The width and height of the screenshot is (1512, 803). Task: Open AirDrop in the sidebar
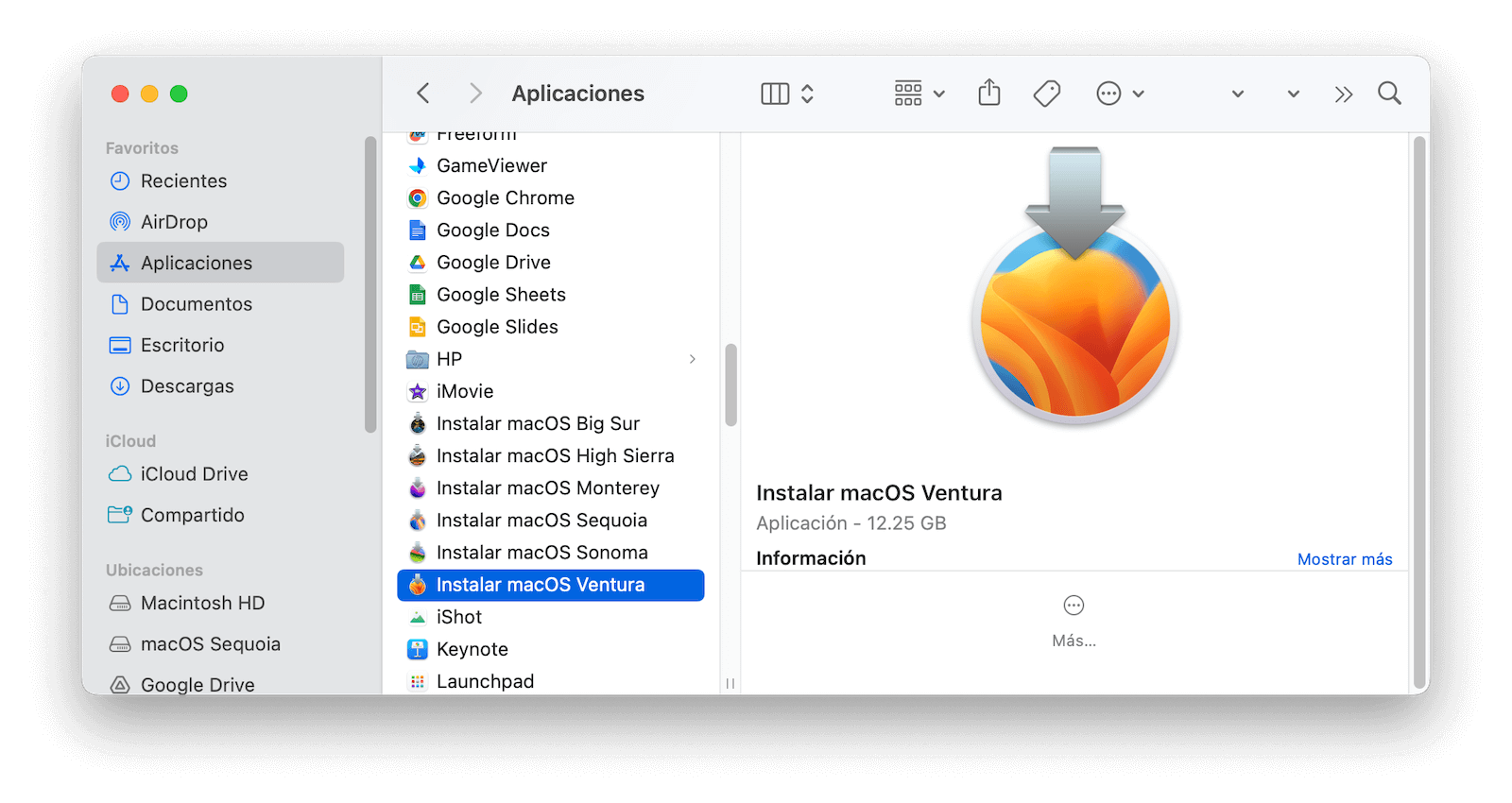(x=220, y=222)
